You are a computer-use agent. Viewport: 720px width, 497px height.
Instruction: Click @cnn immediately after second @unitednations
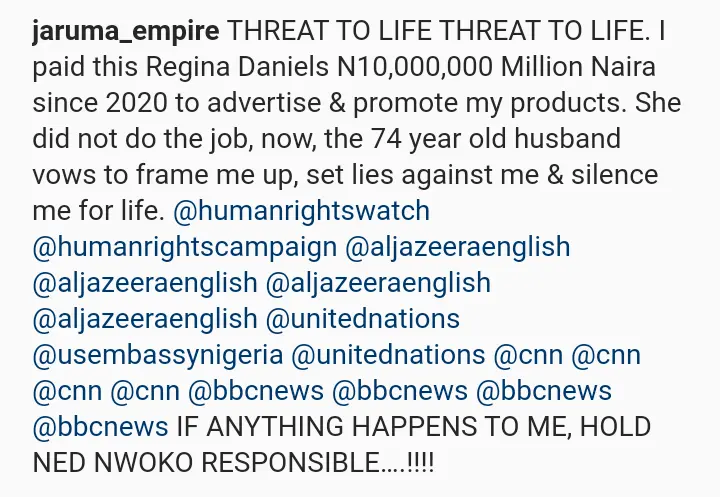pos(528,355)
